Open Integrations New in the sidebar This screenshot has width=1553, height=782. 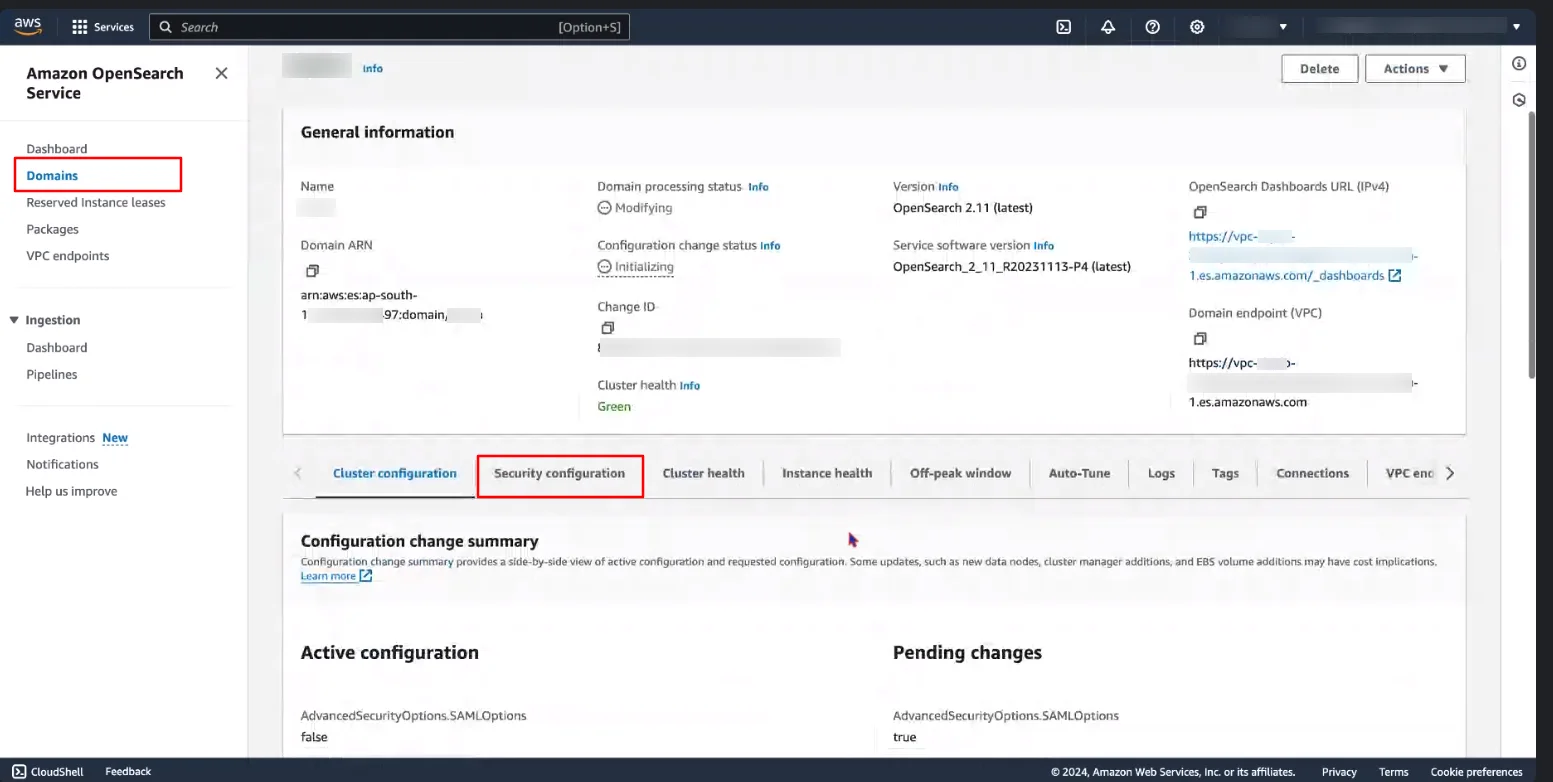[77, 438]
